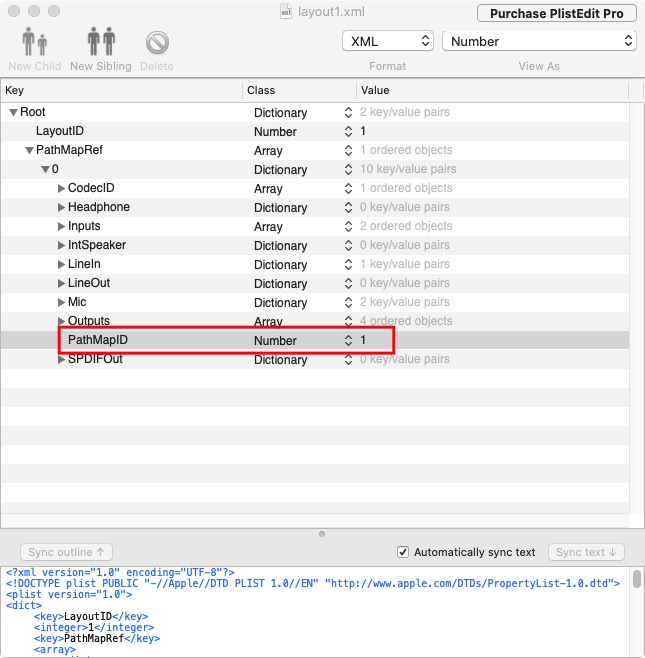The image size is (645, 658).
Task: Expand the Headphone row
Action: point(61,207)
